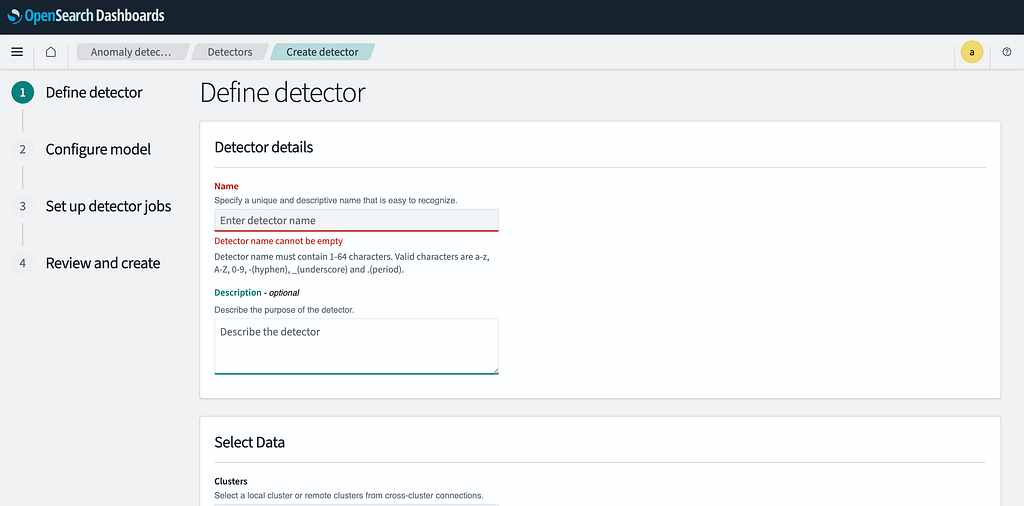
Task: Click the step 1 circle icon
Action: (x=22, y=93)
